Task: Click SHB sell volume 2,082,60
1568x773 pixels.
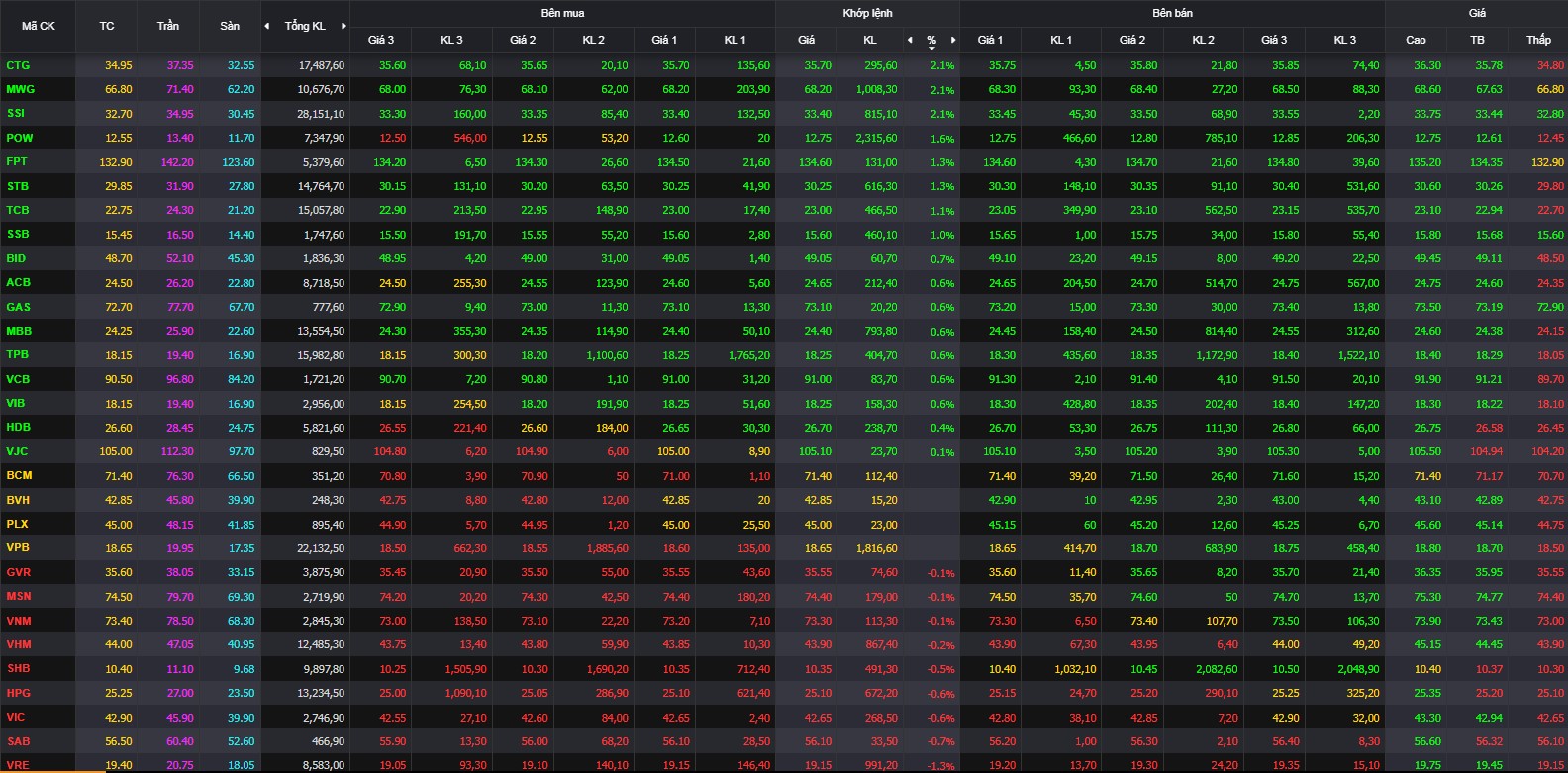Action: (1217, 669)
